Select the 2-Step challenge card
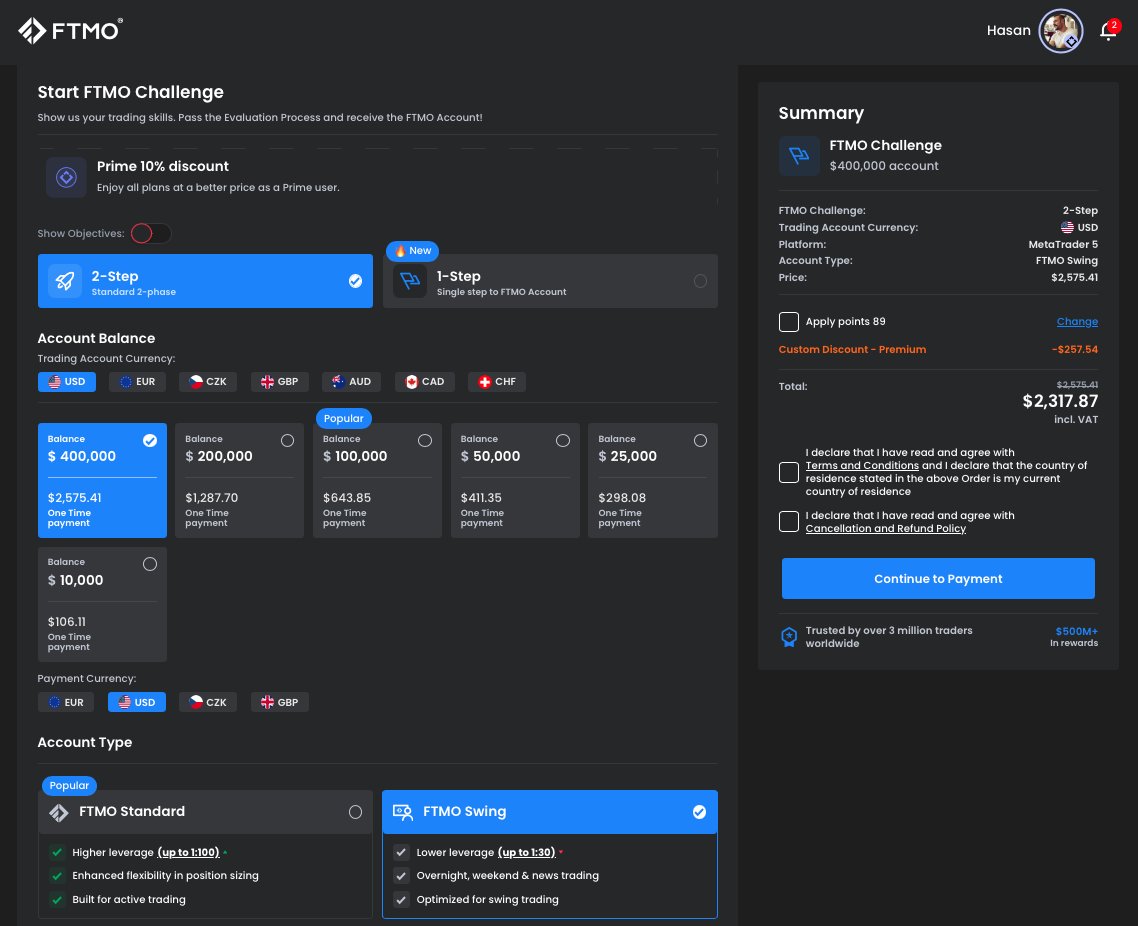Screen dimensions: 1138x926 coord(205,281)
